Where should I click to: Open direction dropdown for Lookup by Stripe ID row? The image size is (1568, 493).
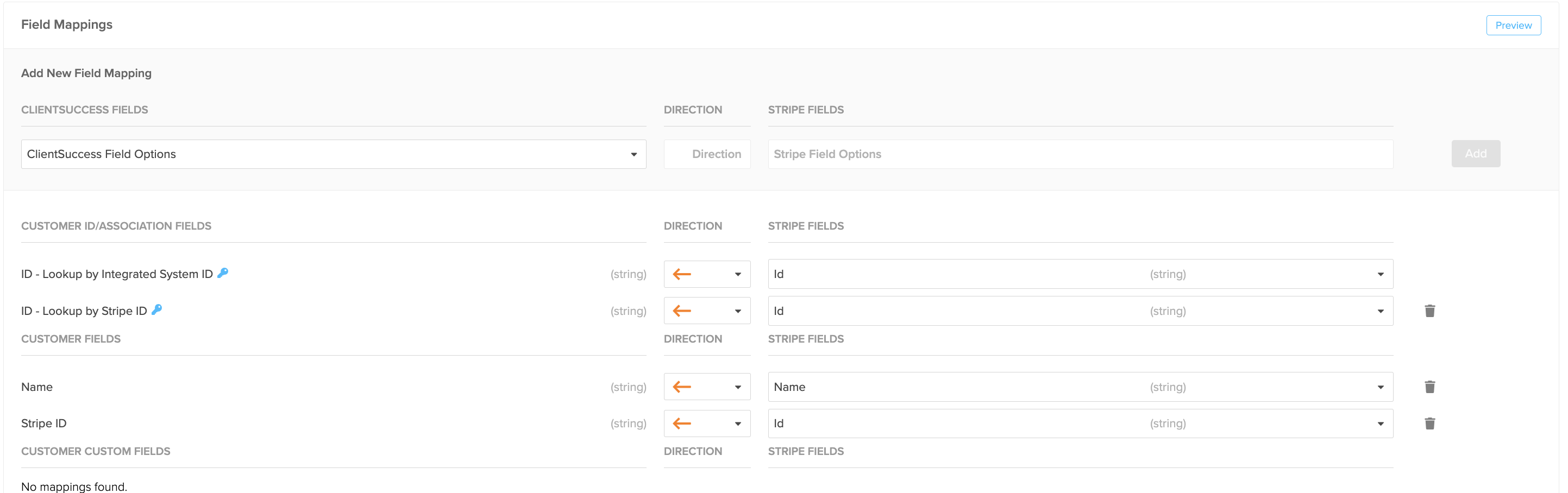coord(706,311)
